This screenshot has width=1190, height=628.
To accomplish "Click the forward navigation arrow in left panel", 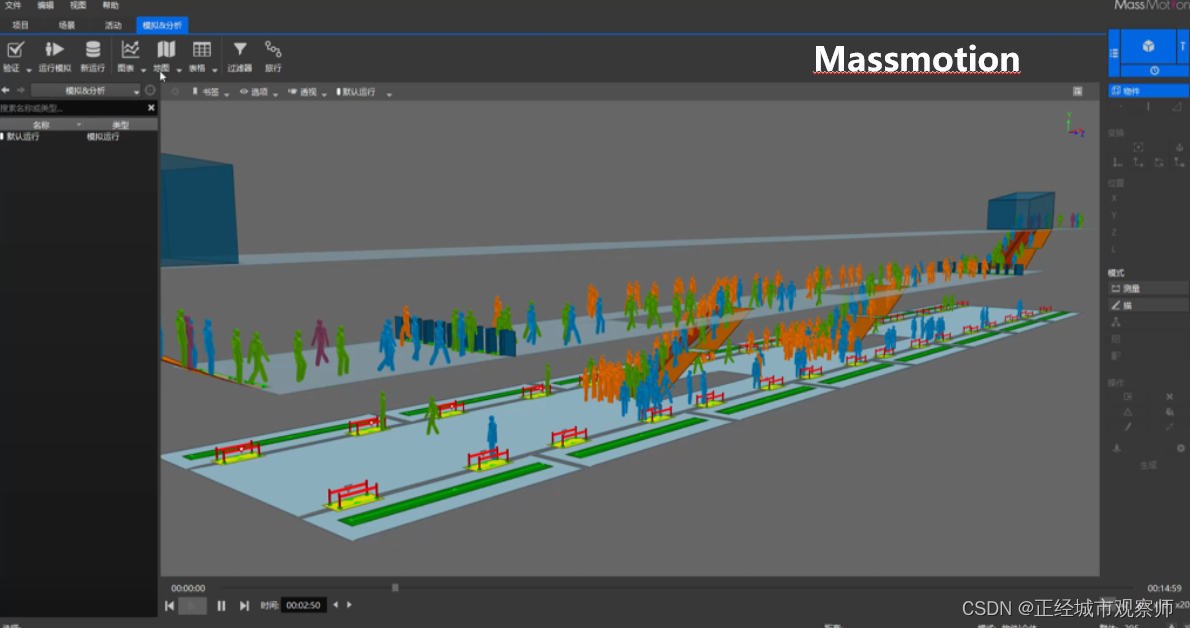I will coord(20,90).
